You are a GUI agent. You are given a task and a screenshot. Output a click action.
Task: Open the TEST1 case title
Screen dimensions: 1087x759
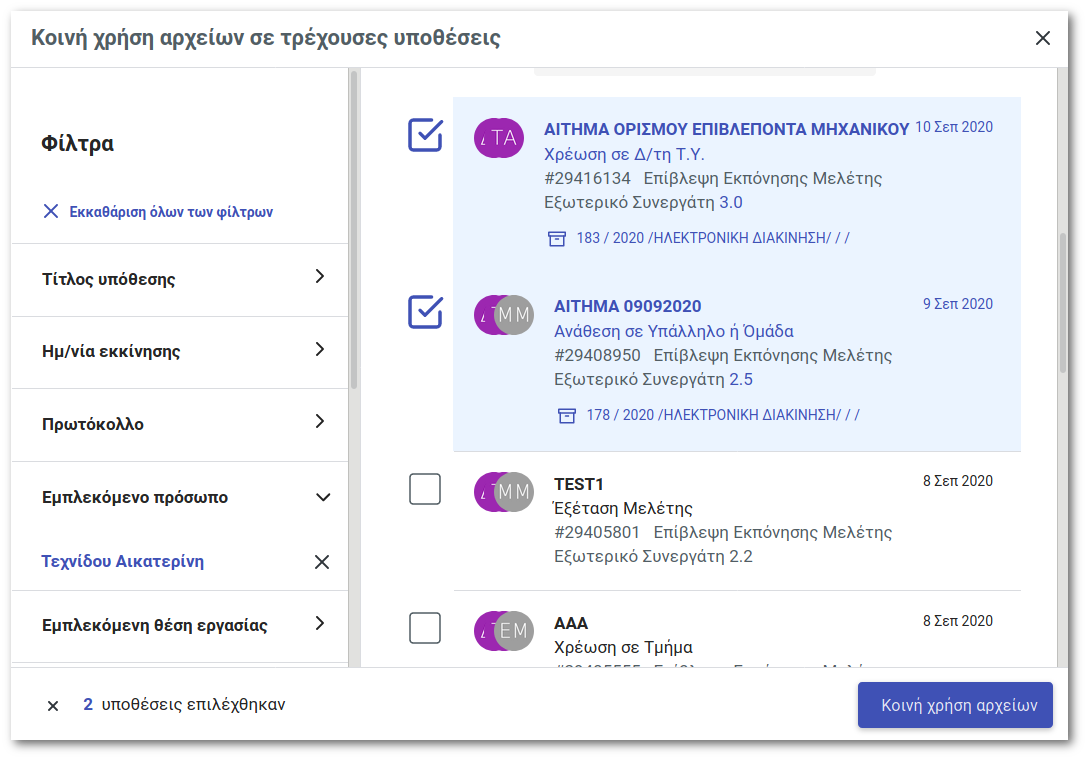[x=579, y=483]
